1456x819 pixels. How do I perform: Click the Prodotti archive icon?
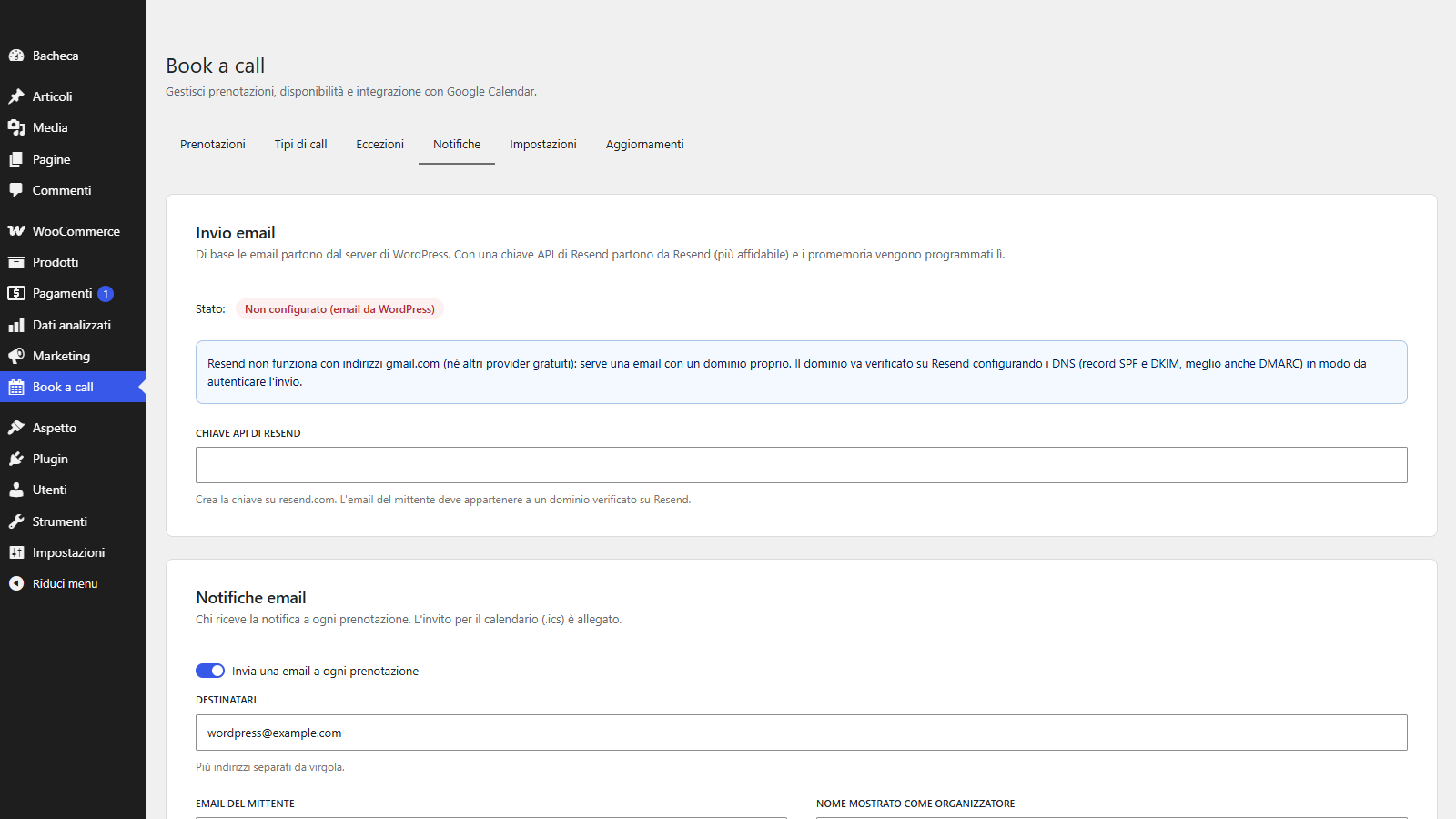(16, 262)
